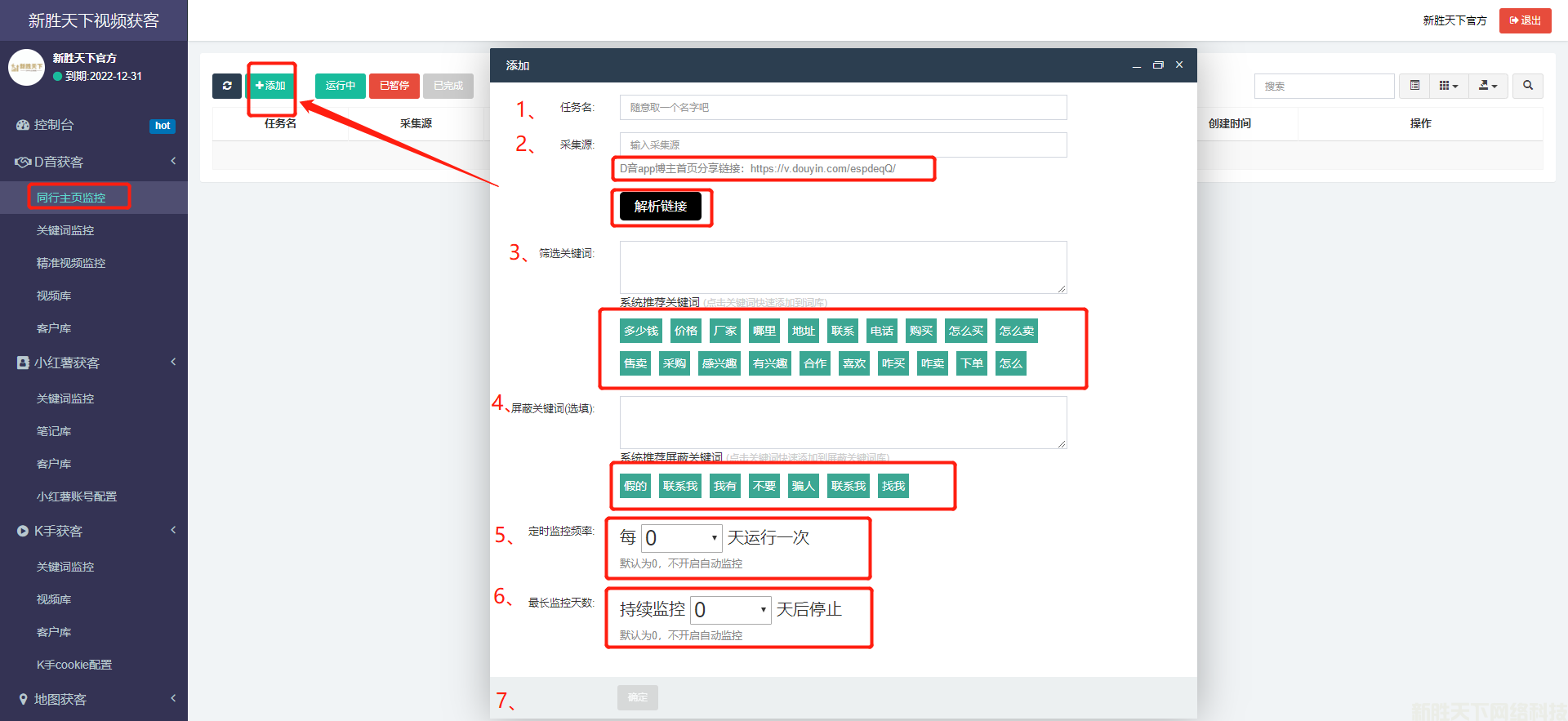Click the refresh icon button
This screenshot has height=721, width=1568.
click(x=226, y=86)
